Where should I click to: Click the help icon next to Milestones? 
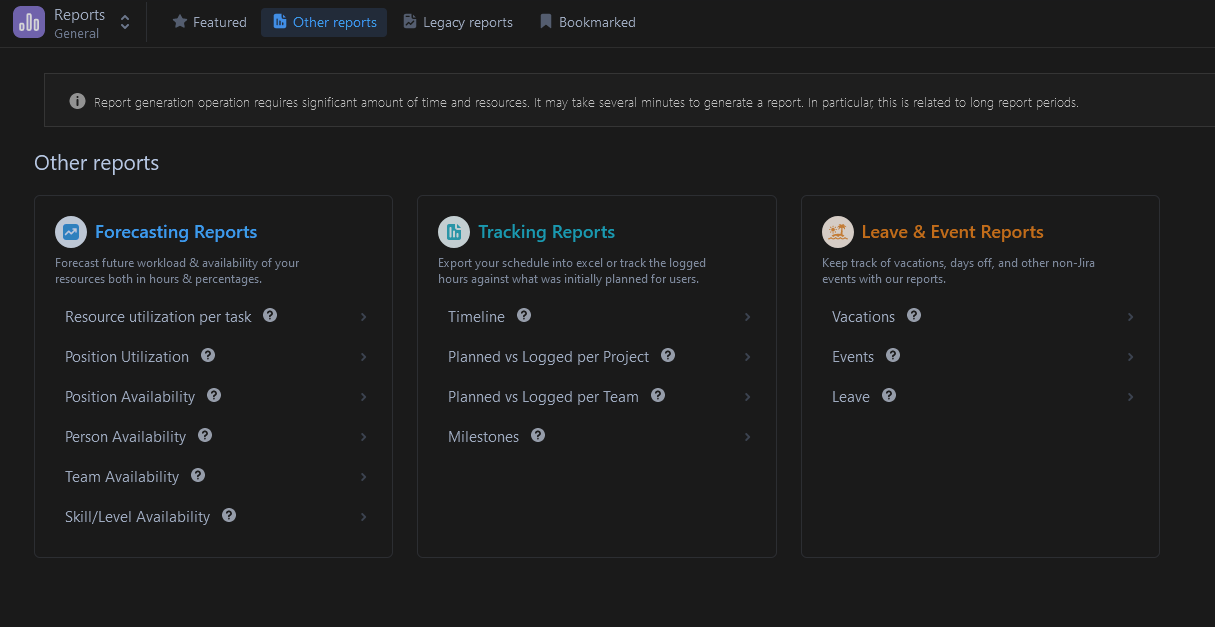click(x=538, y=435)
